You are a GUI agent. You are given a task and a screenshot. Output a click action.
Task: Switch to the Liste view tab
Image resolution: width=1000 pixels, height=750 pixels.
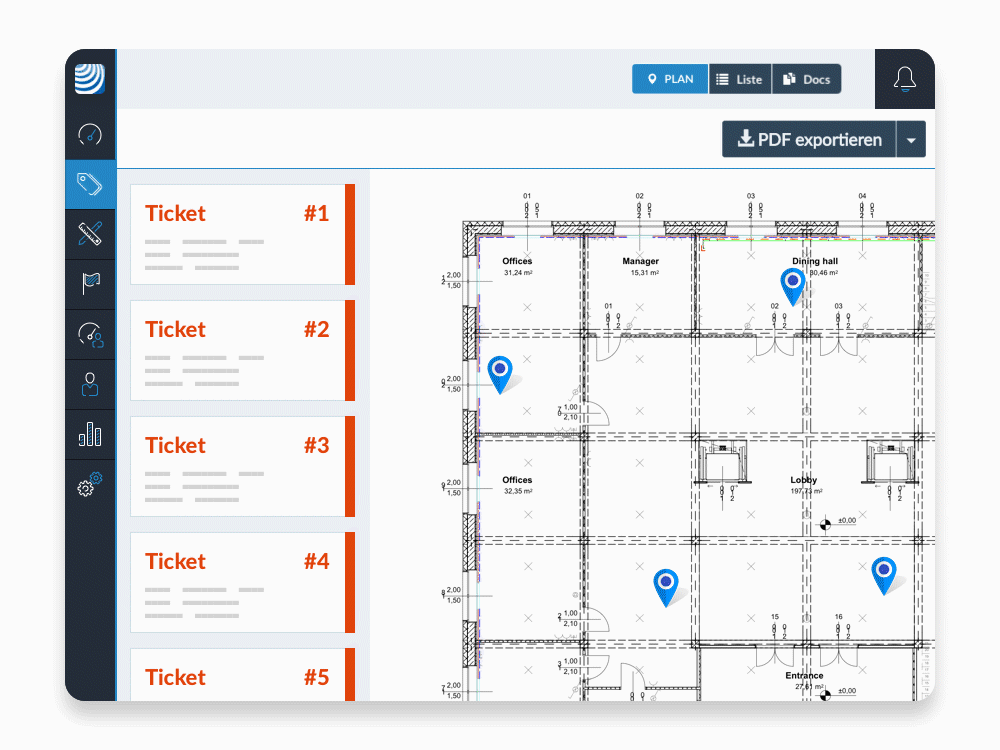point(740,79)
